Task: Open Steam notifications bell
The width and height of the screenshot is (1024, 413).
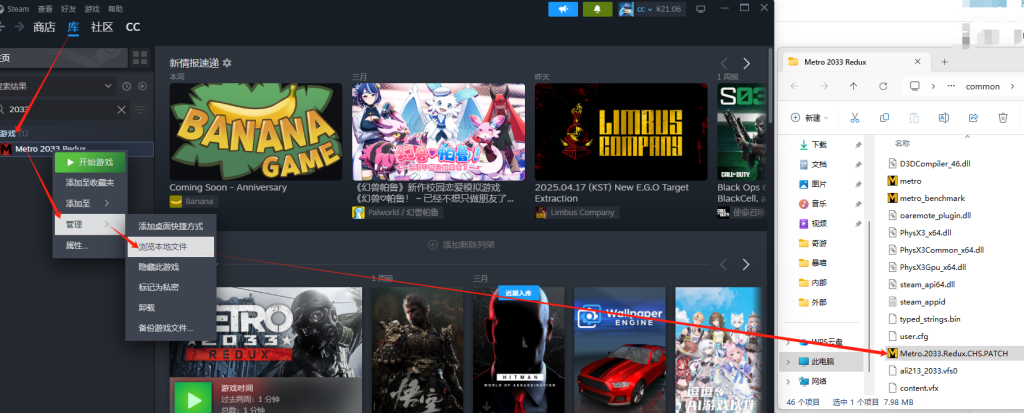Action: click(597, 8)
